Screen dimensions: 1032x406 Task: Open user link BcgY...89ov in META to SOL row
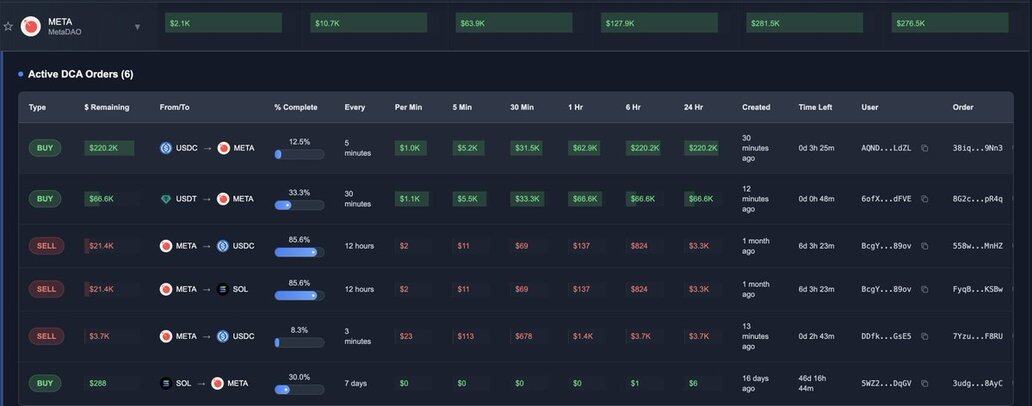(886, 290)
